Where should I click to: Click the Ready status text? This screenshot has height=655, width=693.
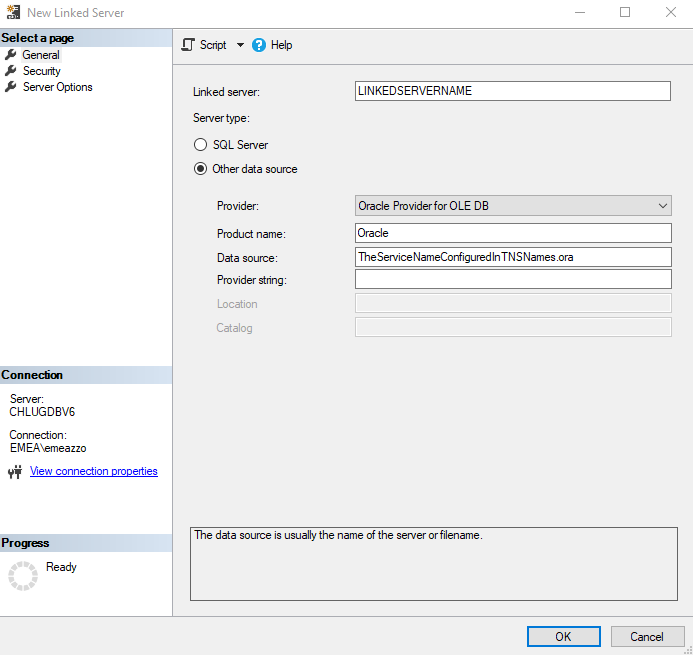coord(61,567)
